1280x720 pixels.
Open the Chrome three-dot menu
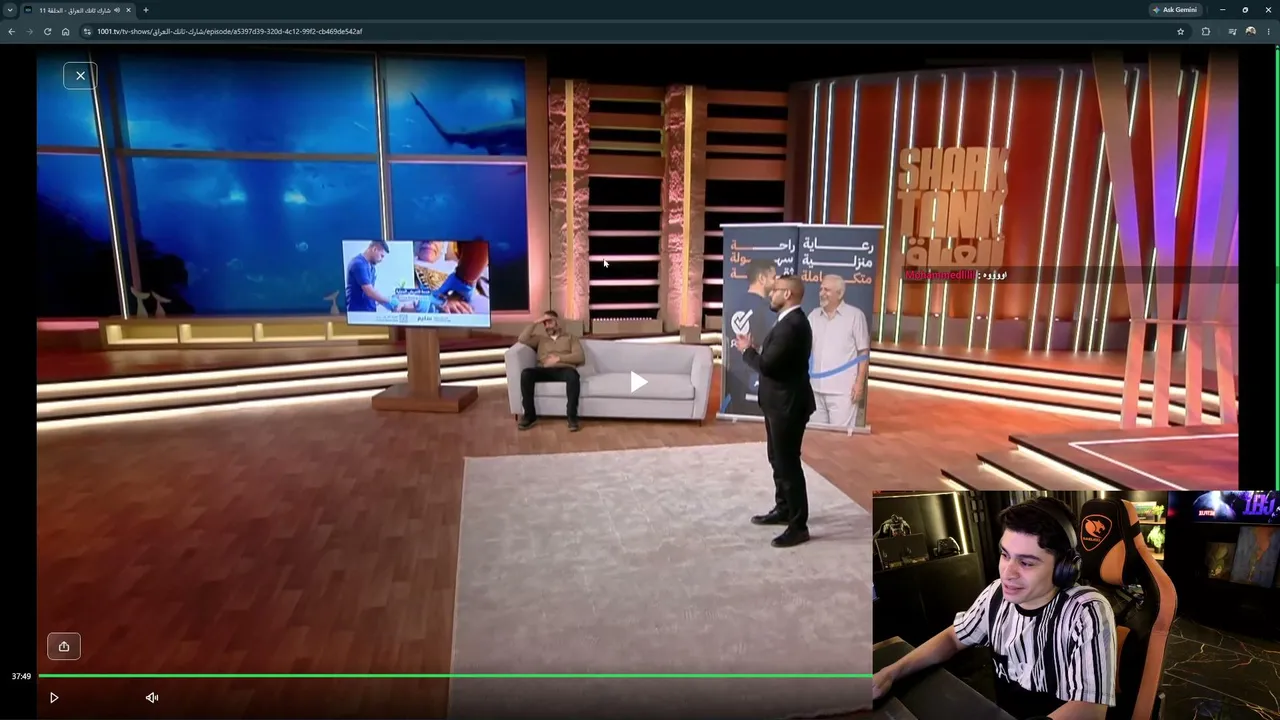pos(1268,31)
